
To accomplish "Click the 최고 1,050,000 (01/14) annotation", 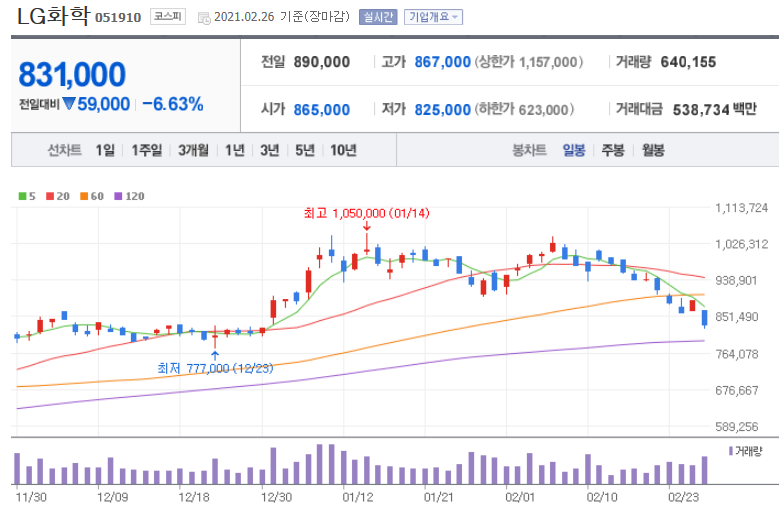I will [x=367, y=213].
